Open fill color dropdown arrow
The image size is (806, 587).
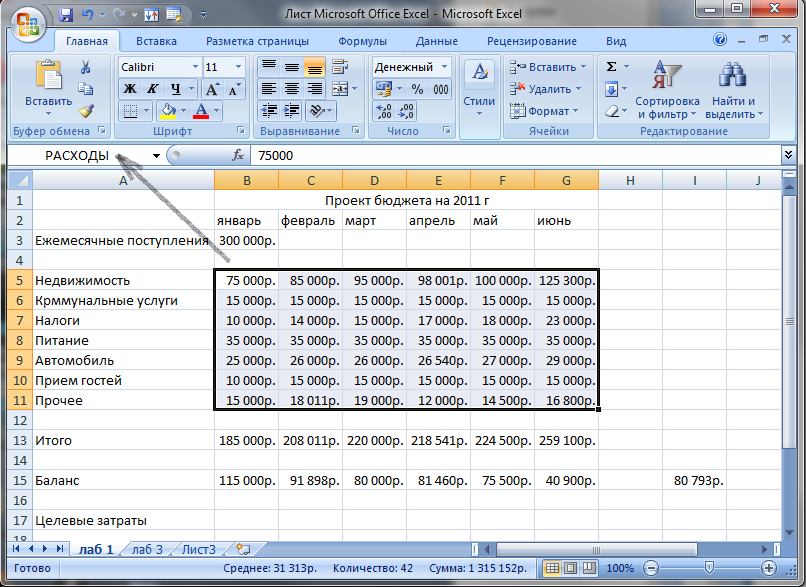coord(183,111)
